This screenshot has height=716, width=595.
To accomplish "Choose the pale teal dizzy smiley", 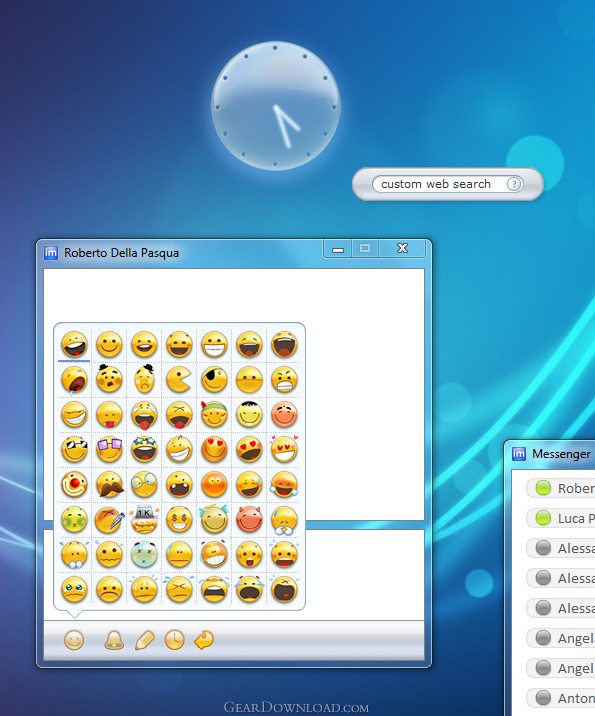I will (x=144, y=554).
